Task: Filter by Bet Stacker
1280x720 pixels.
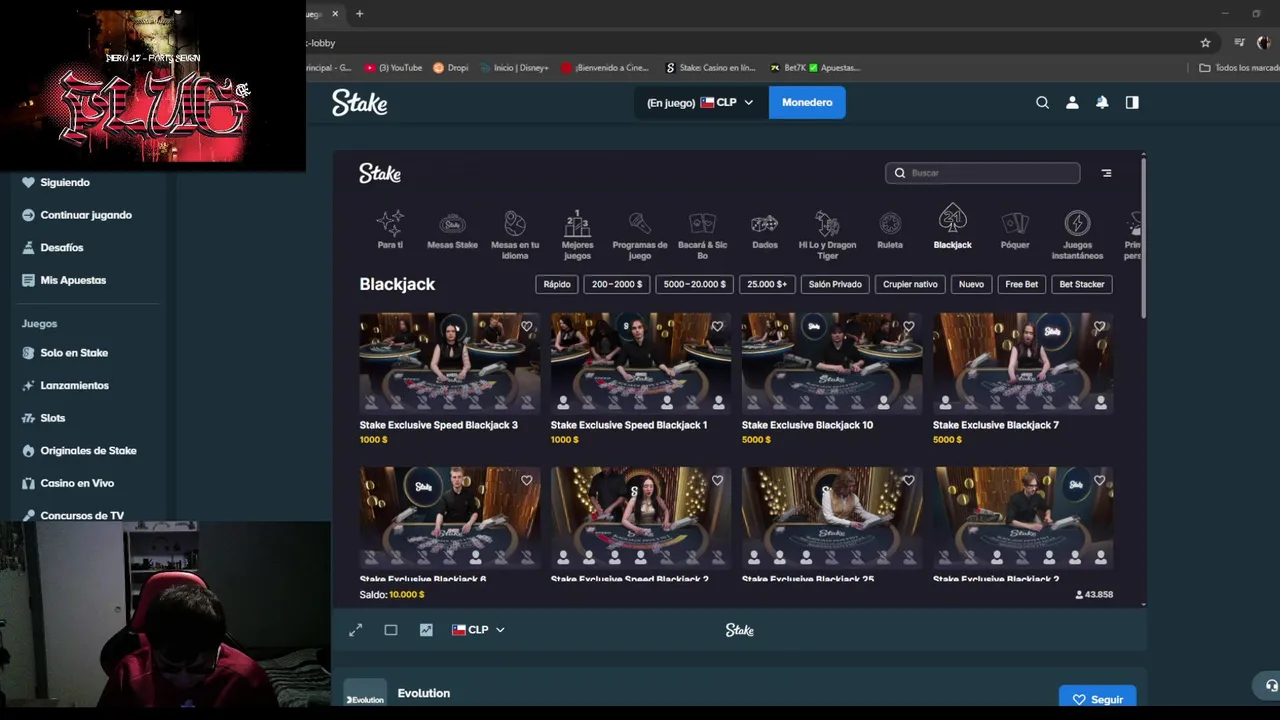Action: pos(1082,284)
